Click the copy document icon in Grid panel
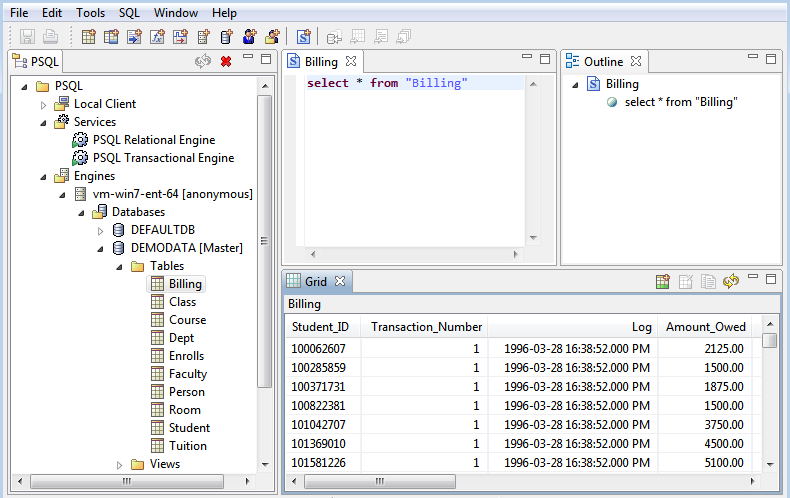Viewport: 790px width, 498px height. (708, 281)
